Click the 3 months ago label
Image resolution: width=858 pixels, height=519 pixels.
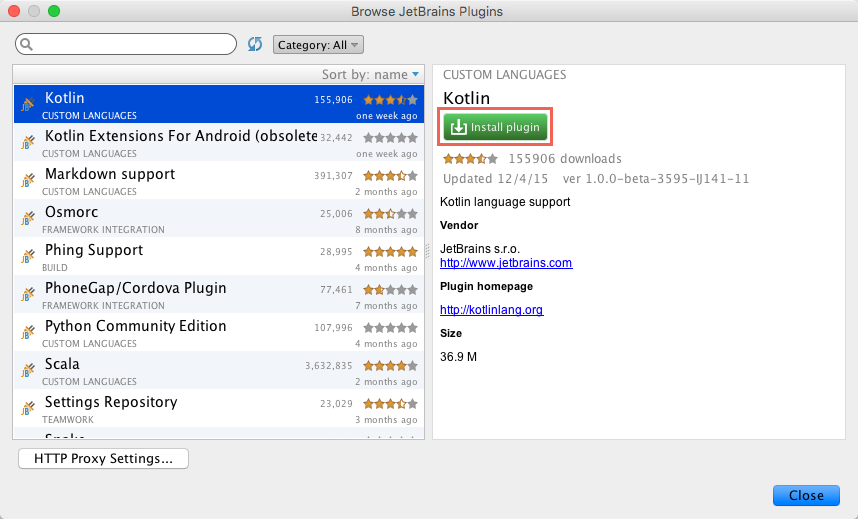point(386,420)
